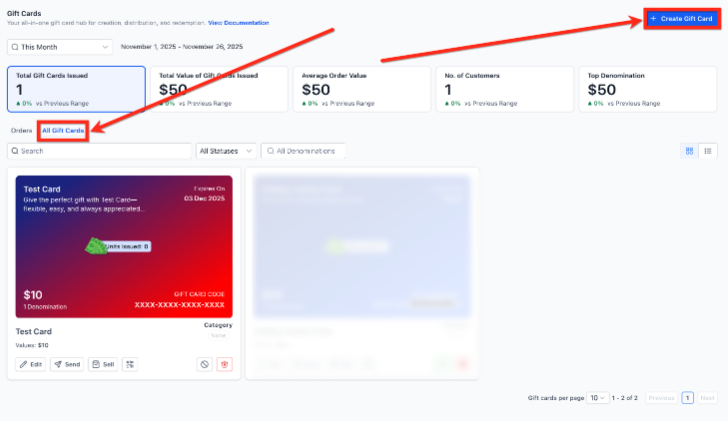Change gift cards per page dropdown

point(598,398)
